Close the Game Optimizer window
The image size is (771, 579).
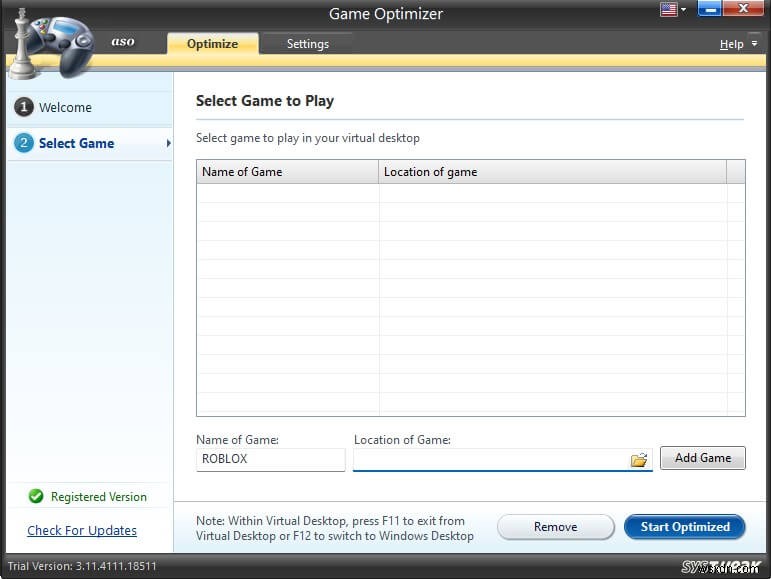click(745, 10)
